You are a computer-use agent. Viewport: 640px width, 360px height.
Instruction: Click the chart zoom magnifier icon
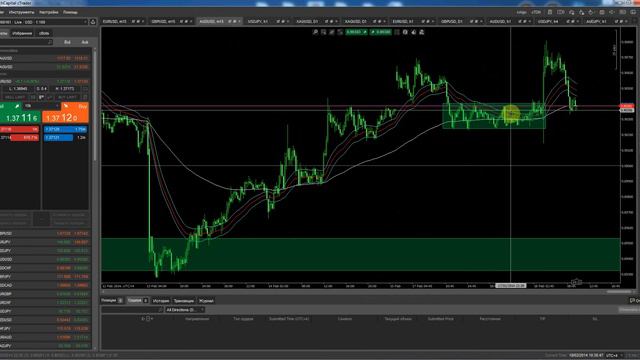315,32
